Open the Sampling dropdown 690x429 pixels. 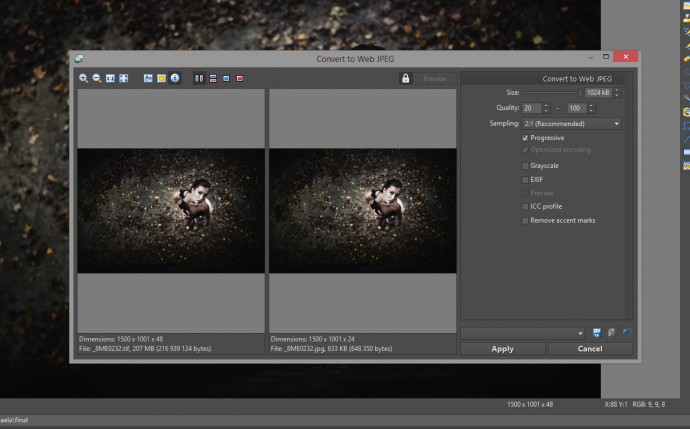pos(572,124)
